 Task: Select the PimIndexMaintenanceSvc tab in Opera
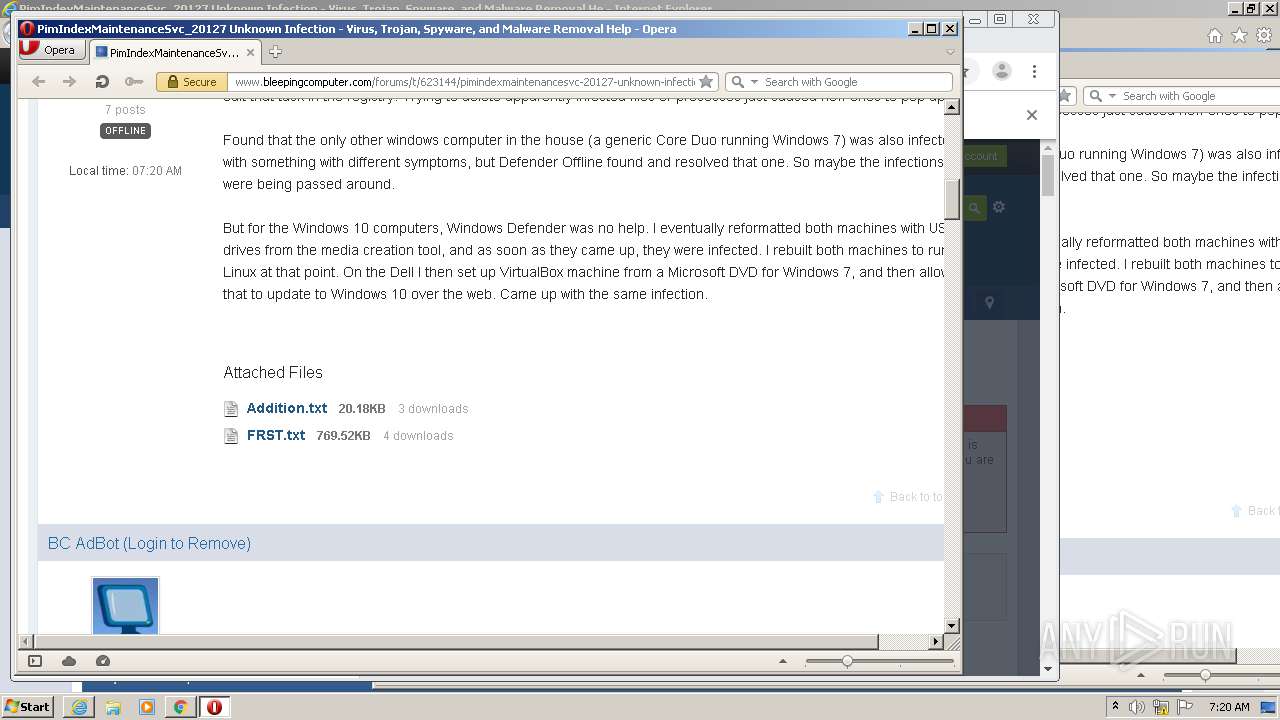click(174, 52)
